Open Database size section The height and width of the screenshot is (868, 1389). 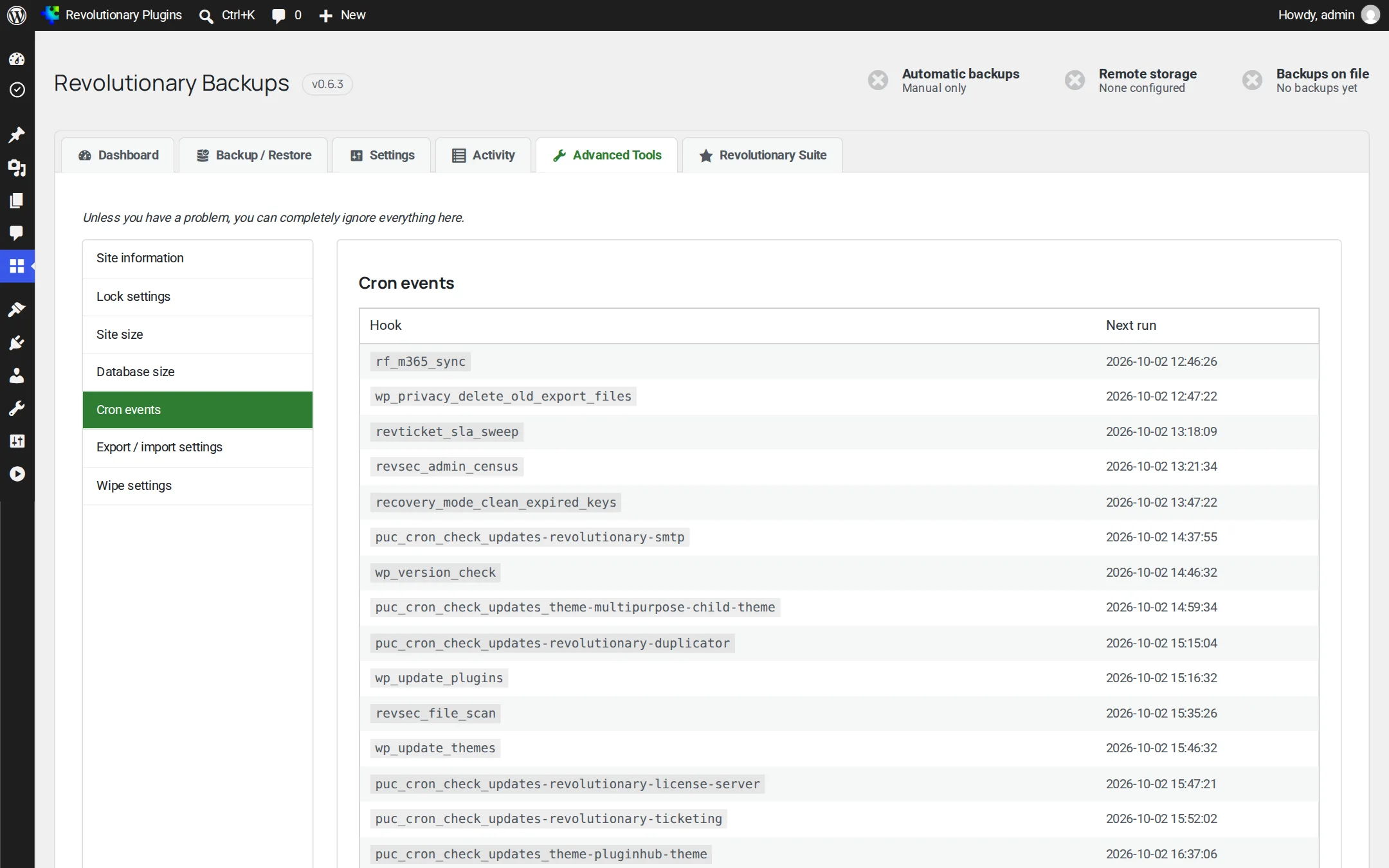tap(197, 372)
